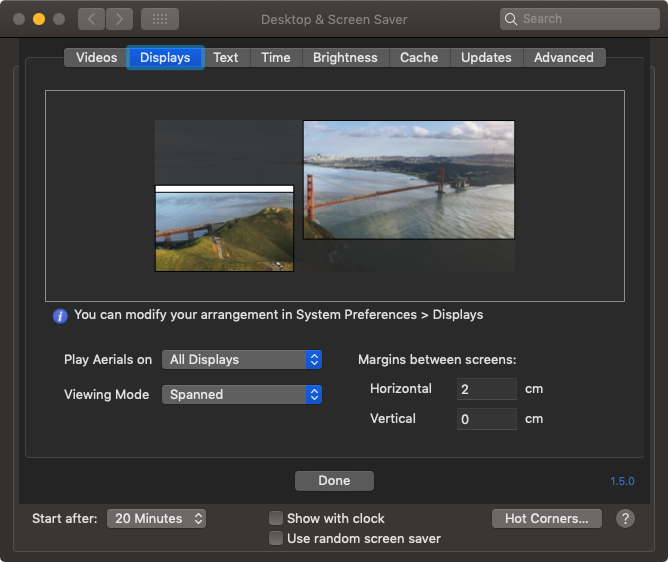Click the Search field in the toolbar
Image resolution: width=668 pixels, height=562 pixels.
pyautogui.click(x=579, y=19)
